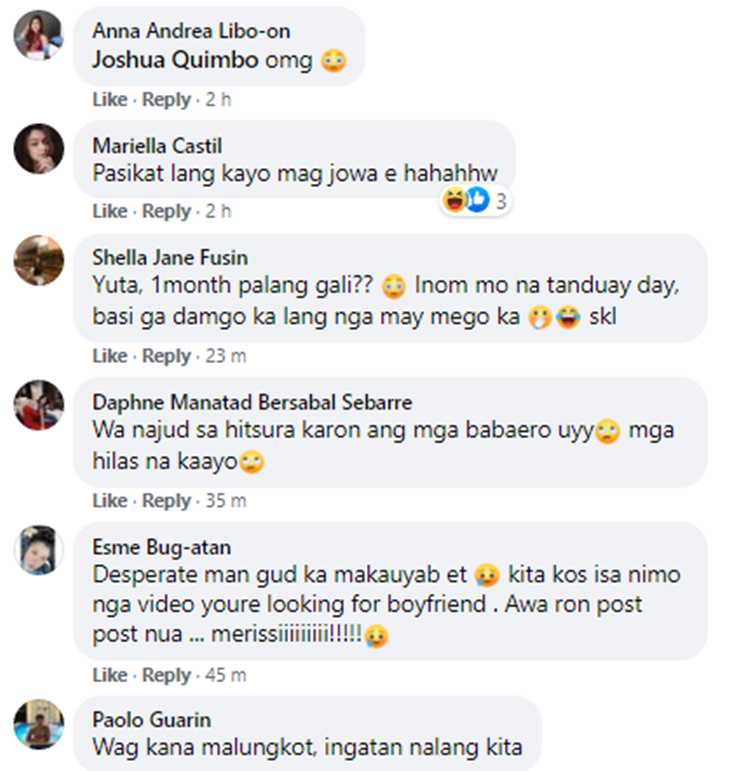Click the 23 m timestamp
Screen dimensions: 750x771
click(226, 357)
